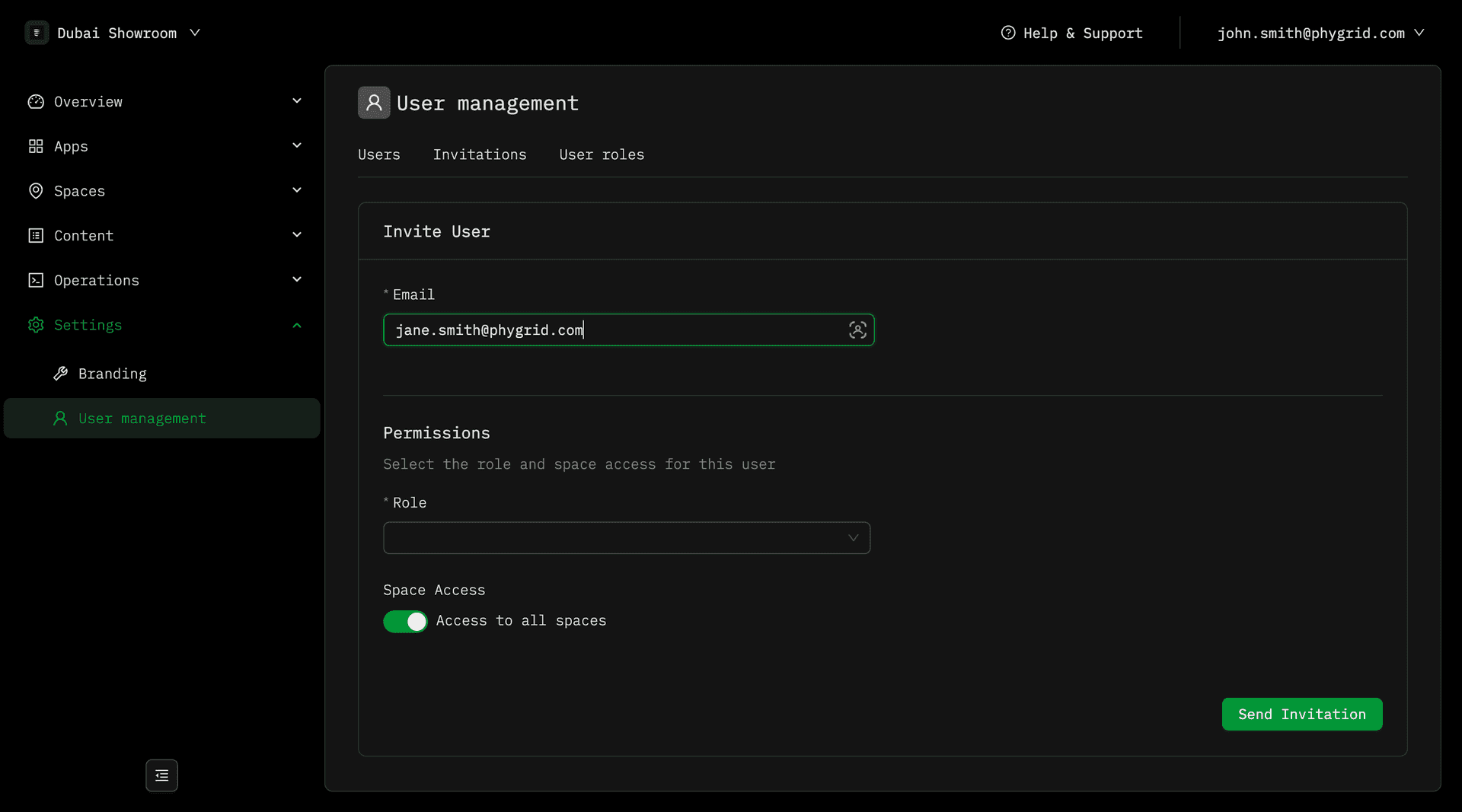Click the 'Select the role and space access' description
The image size is (1462, 812).
579,464
